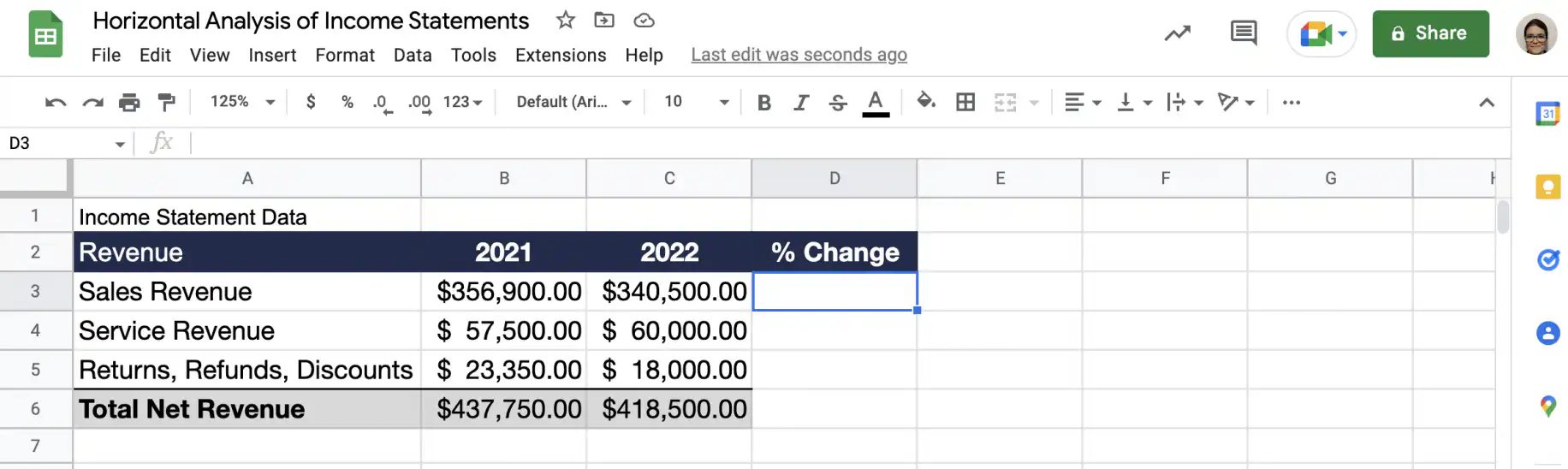Open comment history icon

click(1244, 33)
